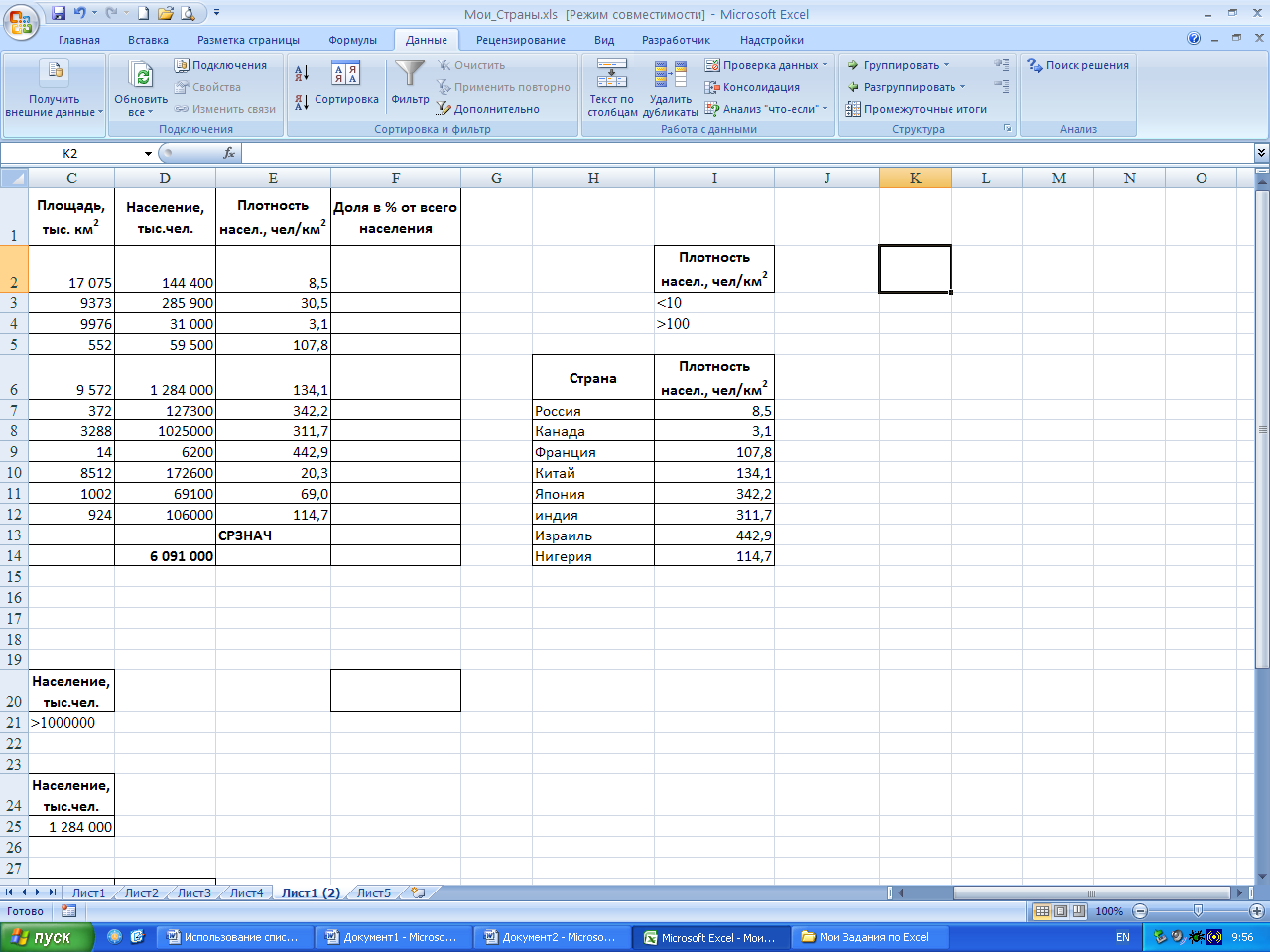Switch to Page Break Preview button
This screenshot has height=952, width=1270.
(x=1079, y=911)
